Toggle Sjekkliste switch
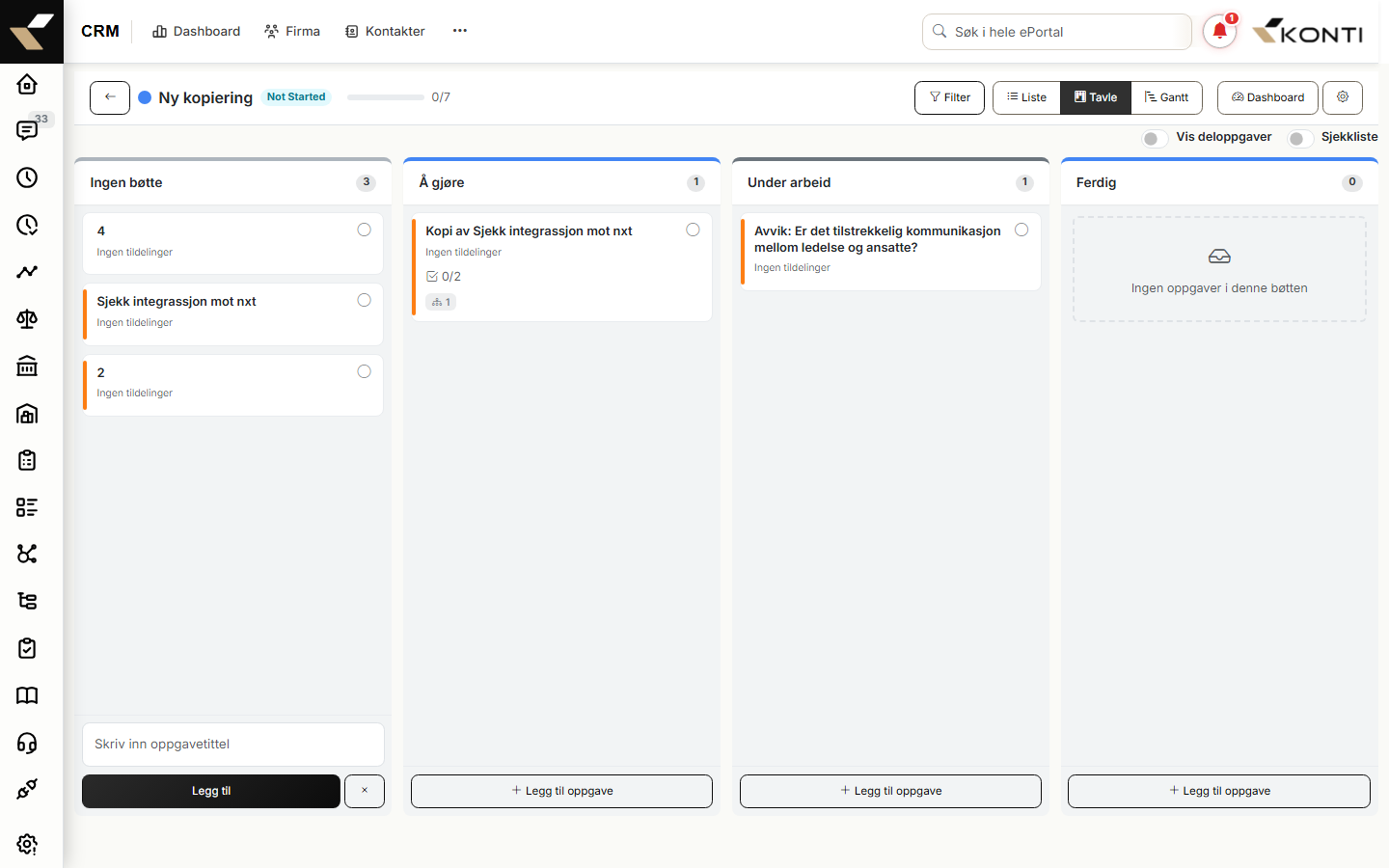Image resolution: width=1389 pixels, height=868 pixels. [x=1300, y=139]
